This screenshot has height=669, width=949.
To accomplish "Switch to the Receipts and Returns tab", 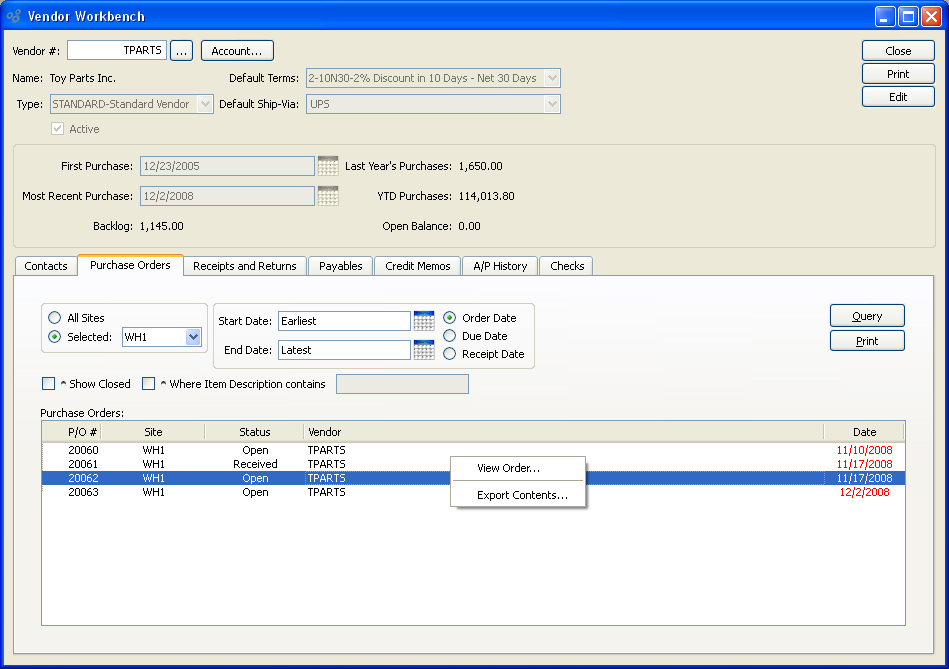I will tap(244, 266).
